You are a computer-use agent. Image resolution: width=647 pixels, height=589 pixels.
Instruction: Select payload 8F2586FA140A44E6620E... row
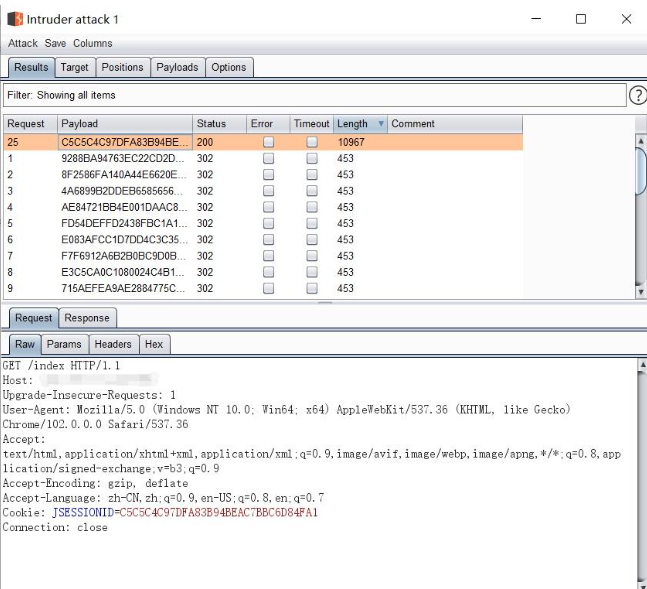click(263, 175)
